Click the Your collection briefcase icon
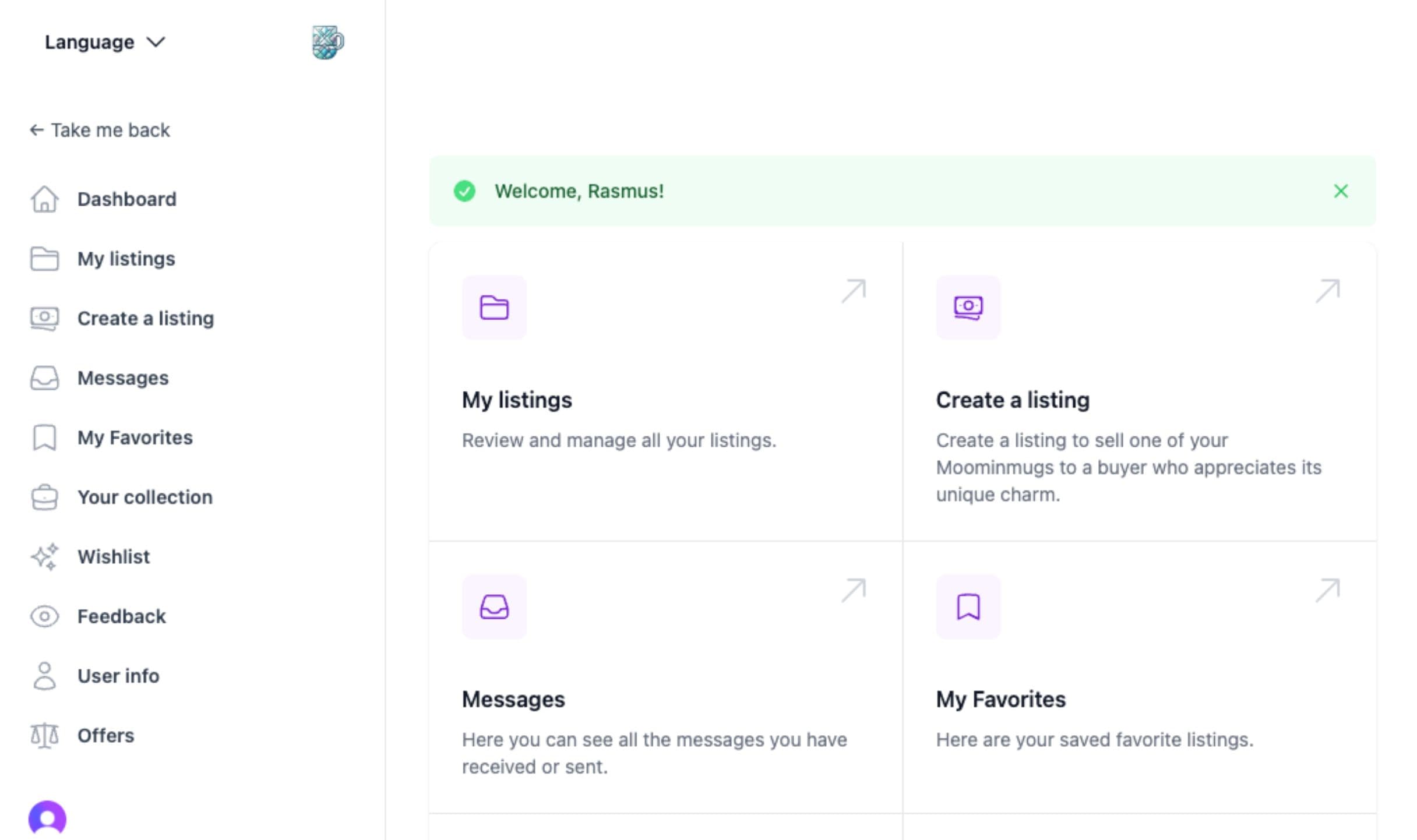The height and width of the screenshot is (840, 1417). pos(44,497)
